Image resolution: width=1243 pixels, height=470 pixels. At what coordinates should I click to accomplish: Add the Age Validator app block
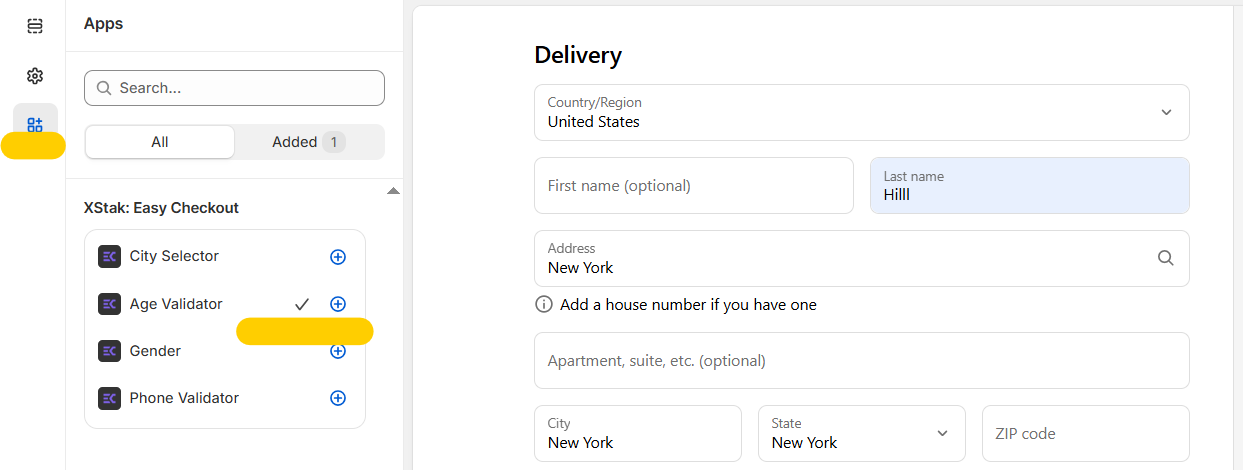[x=338, y=304]
